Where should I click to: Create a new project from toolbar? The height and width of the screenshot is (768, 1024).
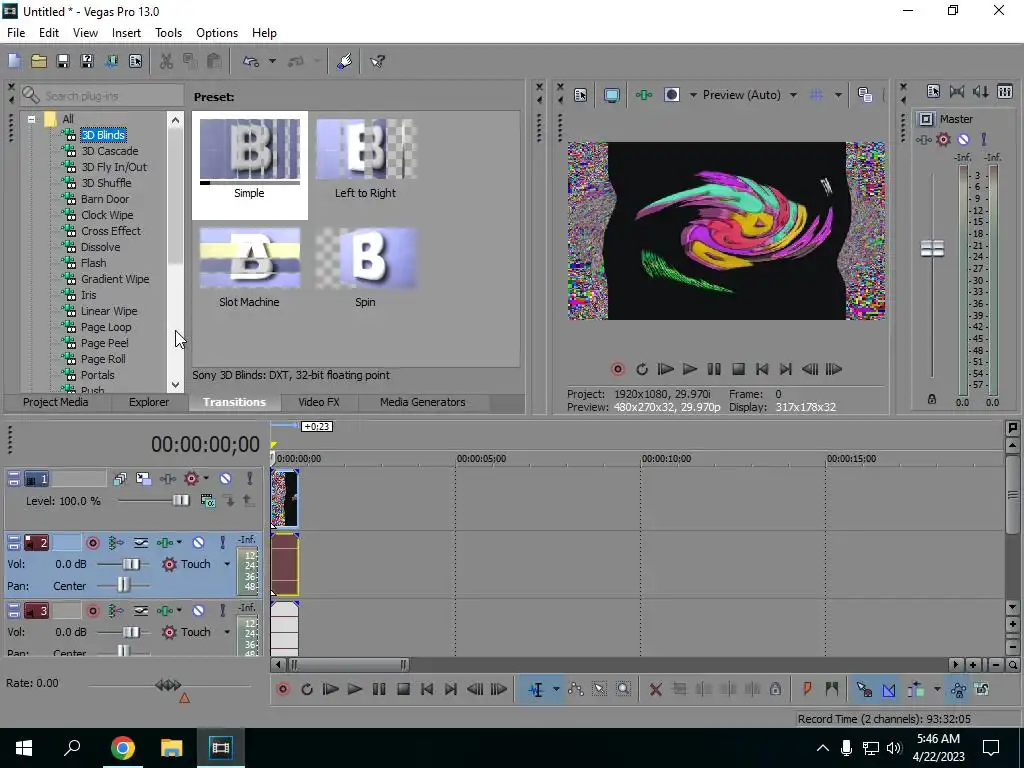click(14, 61)
